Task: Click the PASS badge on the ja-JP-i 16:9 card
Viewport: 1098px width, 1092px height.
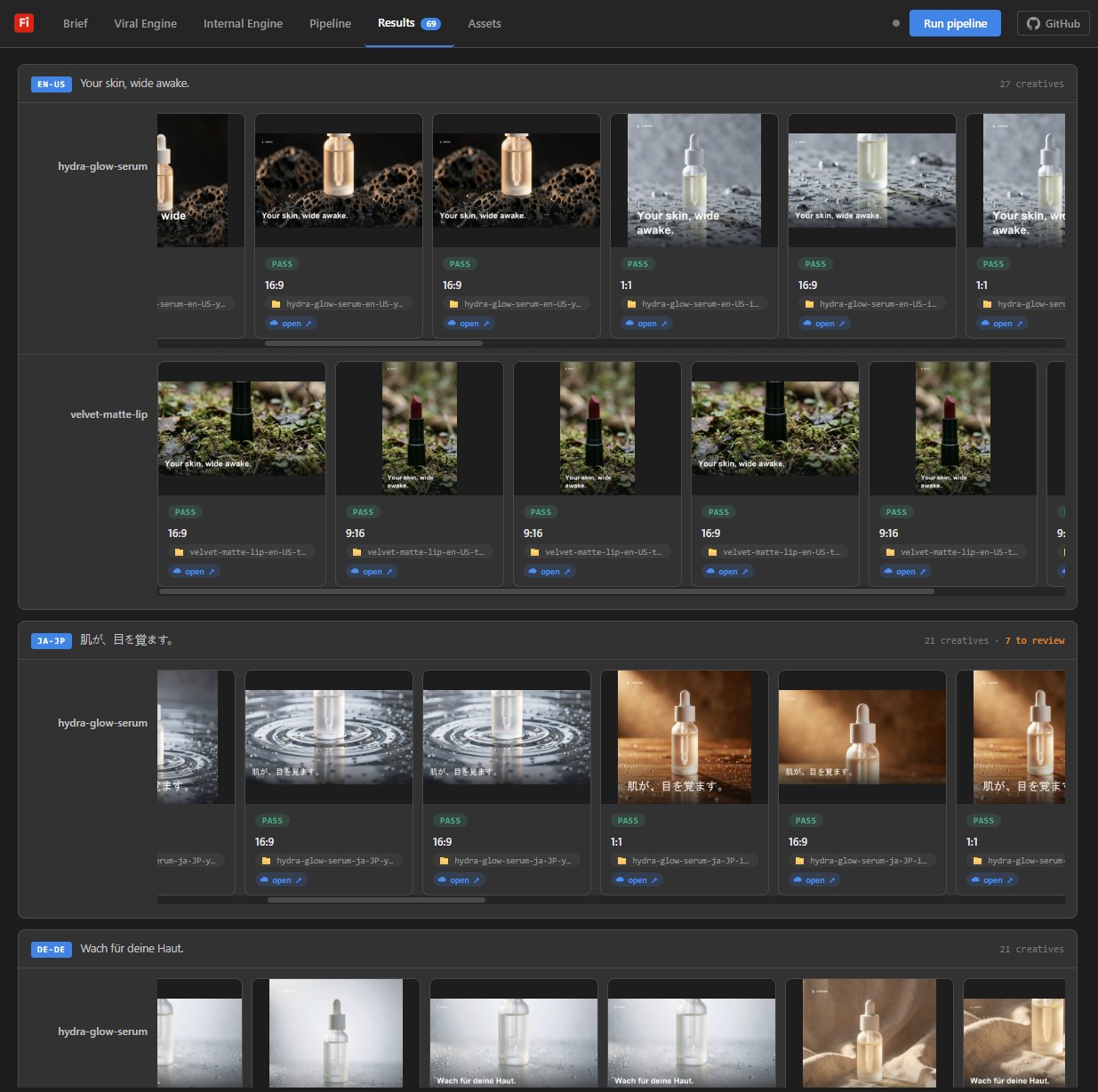Action: click(x=805, y=821)
